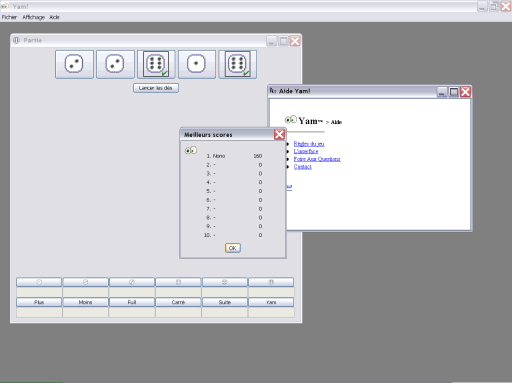The height and width of the screenshot is (383, 512).
Task: Open the Aide menu
Action: pos(54,17)
